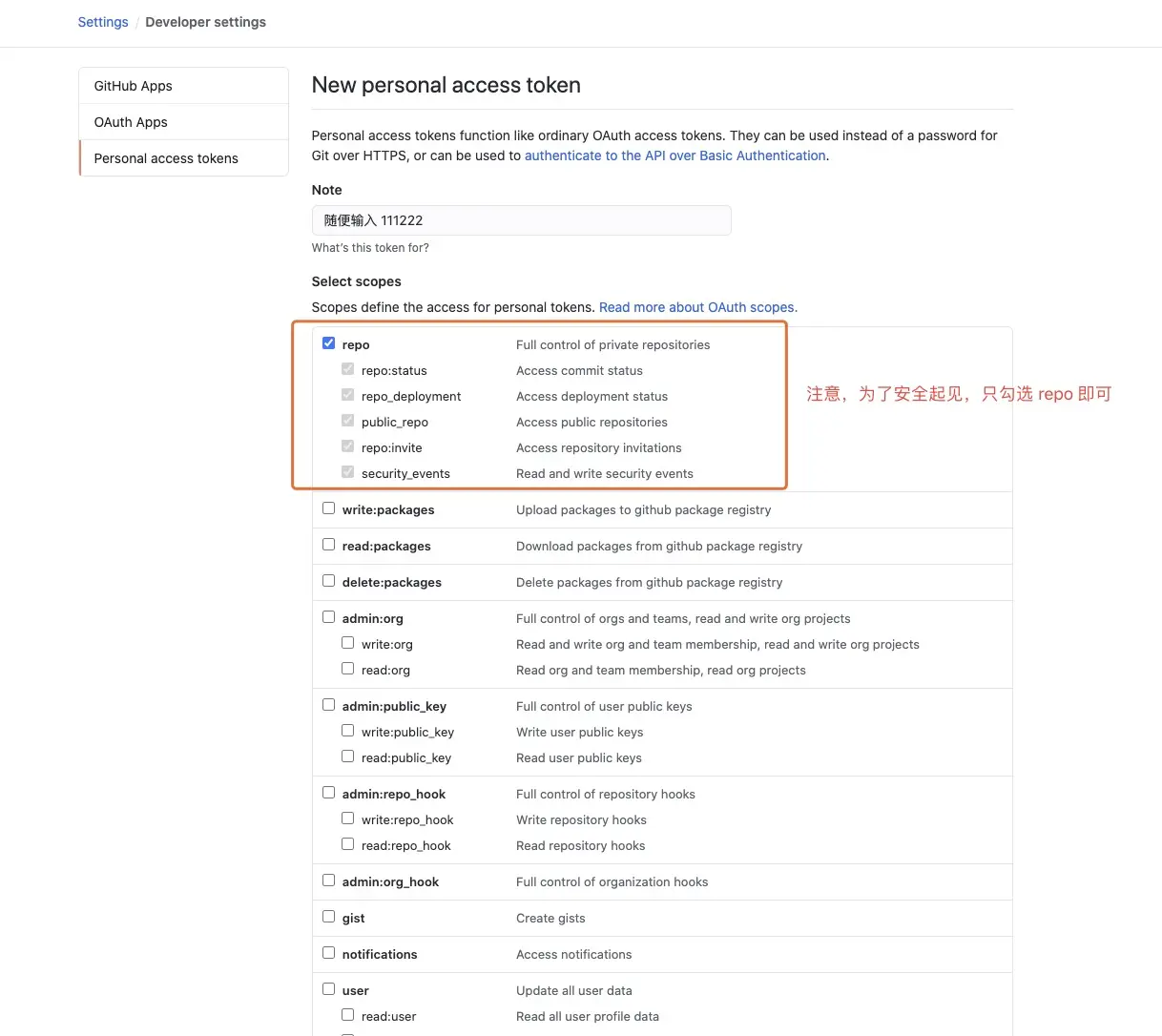The width and height of the screenshot is (1162, 1036).
Task: Click into the Note text field
Action: (521, 220)
